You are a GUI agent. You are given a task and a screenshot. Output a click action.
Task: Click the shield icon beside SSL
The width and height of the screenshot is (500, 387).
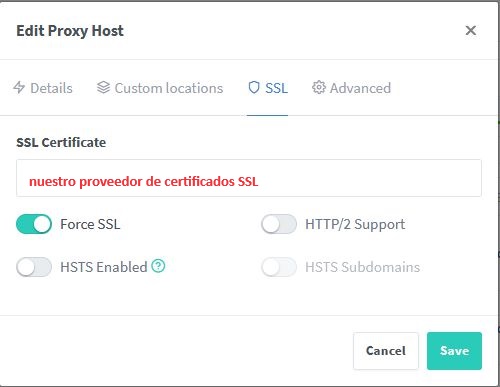[254, 88]
